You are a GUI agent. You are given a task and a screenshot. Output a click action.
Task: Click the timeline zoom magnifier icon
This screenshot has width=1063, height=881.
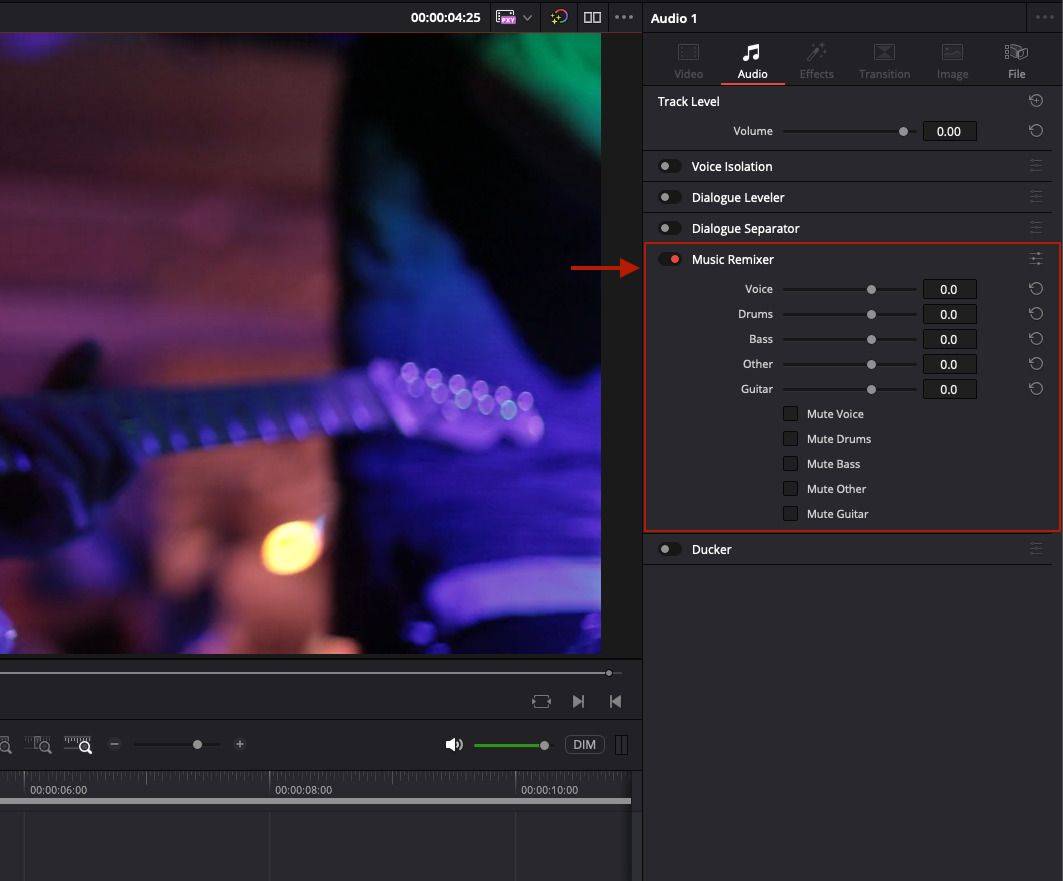click(77, 744)
